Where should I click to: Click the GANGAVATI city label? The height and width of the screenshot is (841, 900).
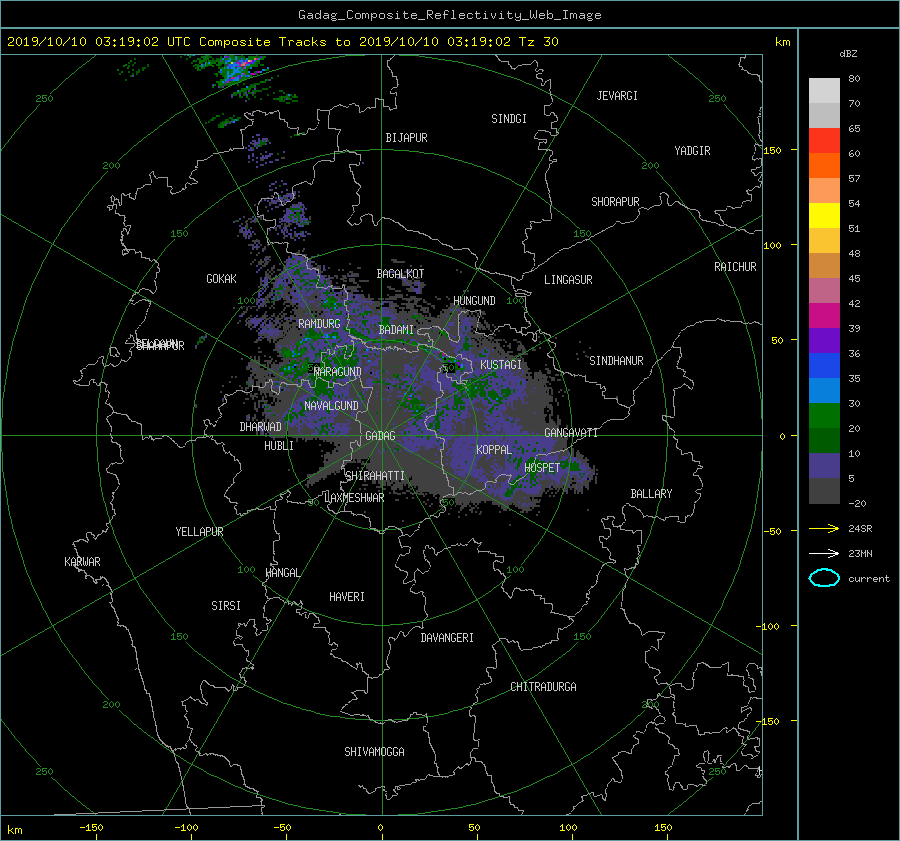coord(571,433)
